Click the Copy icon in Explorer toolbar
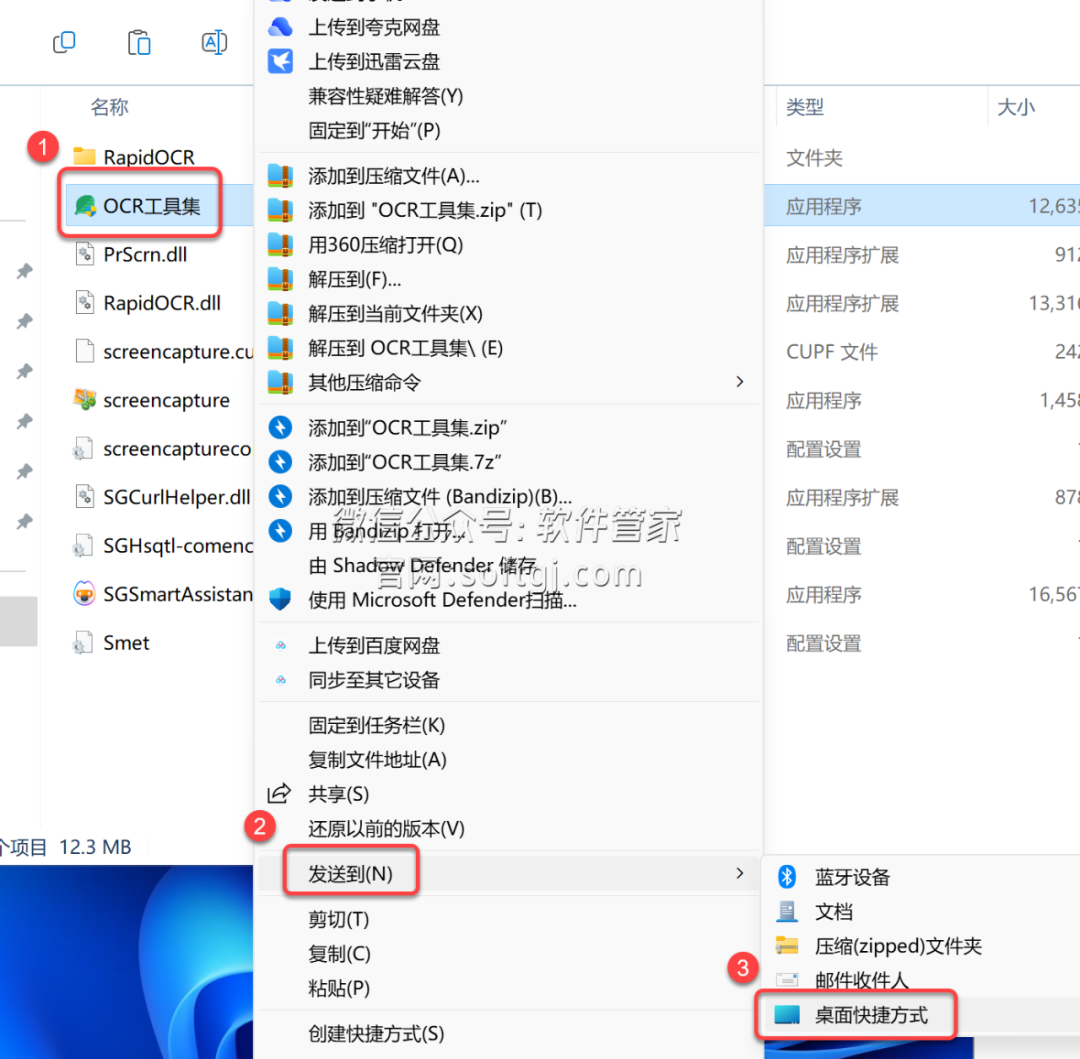Screen dimensions: 1080x1059 tap(64, 42)
